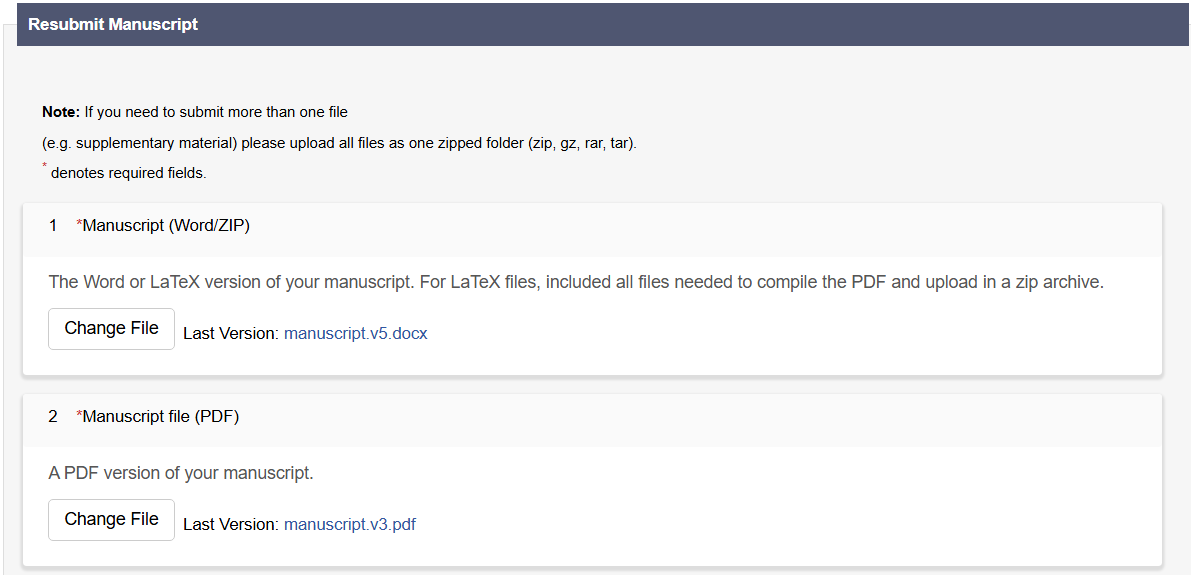Click Change File for the Word/ZIP manuscript
Viewport: 1191px width, 575px height.
click(x=111, y=329)
